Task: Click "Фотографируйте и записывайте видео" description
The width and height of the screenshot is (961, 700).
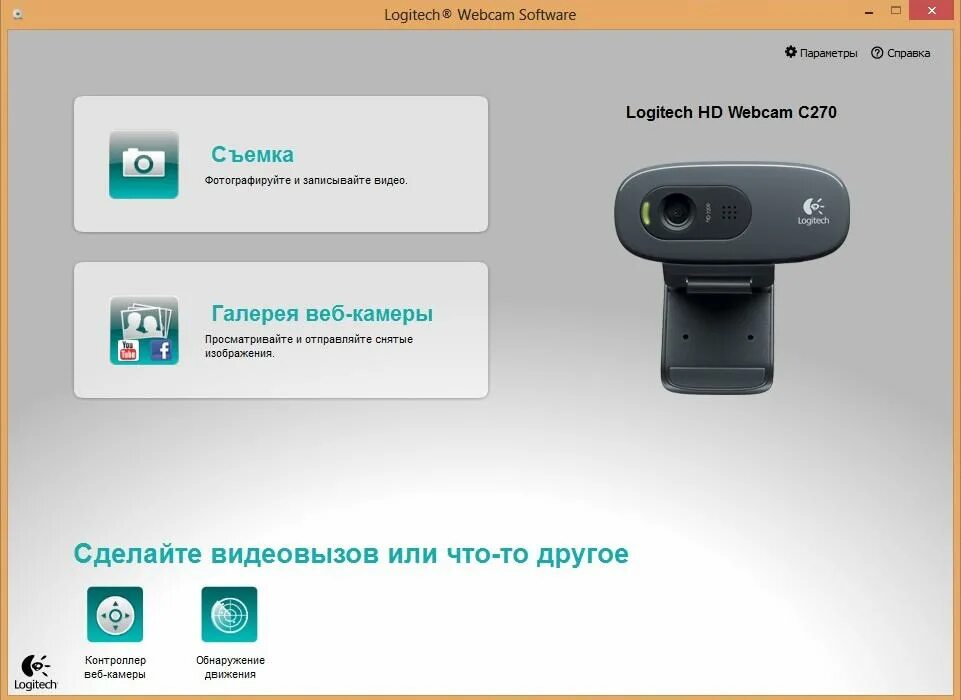Action: pyautogui.click(x=306, y=180)
